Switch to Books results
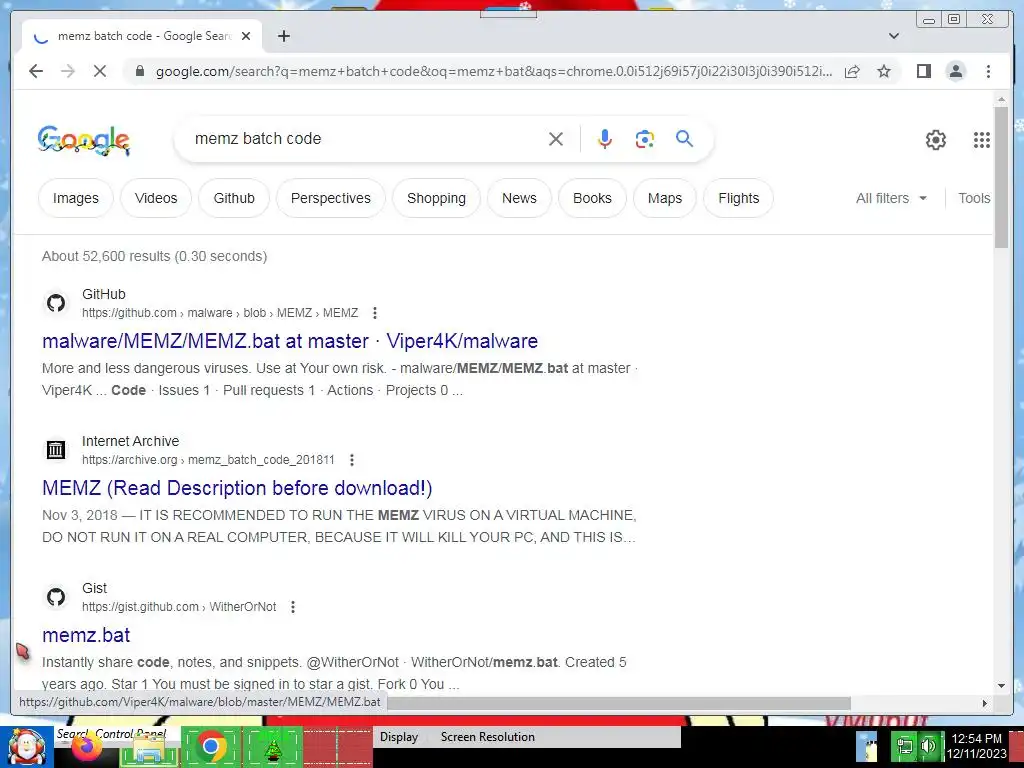The width and height of the screenshot is (1024, 768). tap(592, 198)
